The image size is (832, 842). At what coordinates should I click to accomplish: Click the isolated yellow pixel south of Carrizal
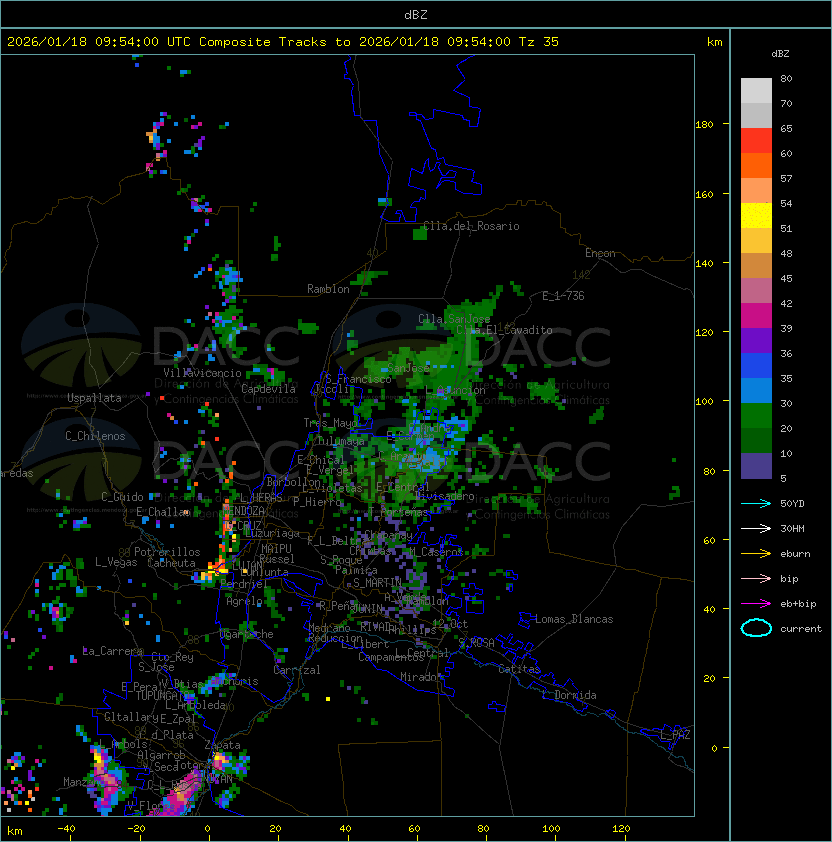pyautogui.click(x=328, y=699)
